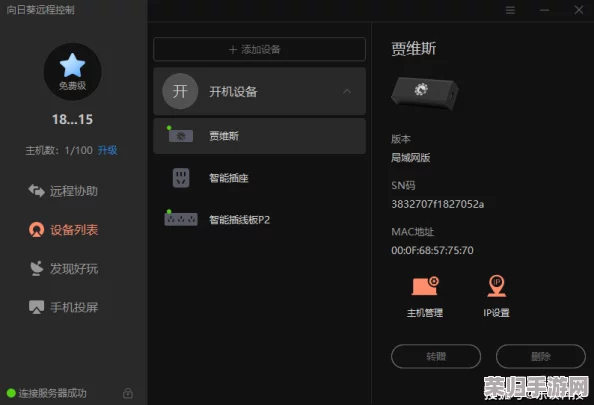Click Add Device (添加设备) button
594x405 pixels.
pyautogui.click(x=259, y=49)
